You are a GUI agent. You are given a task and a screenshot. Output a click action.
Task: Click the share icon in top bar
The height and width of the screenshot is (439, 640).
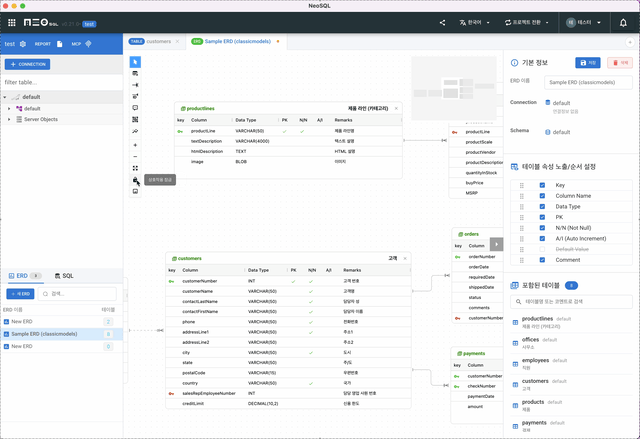tap(443, 22)
